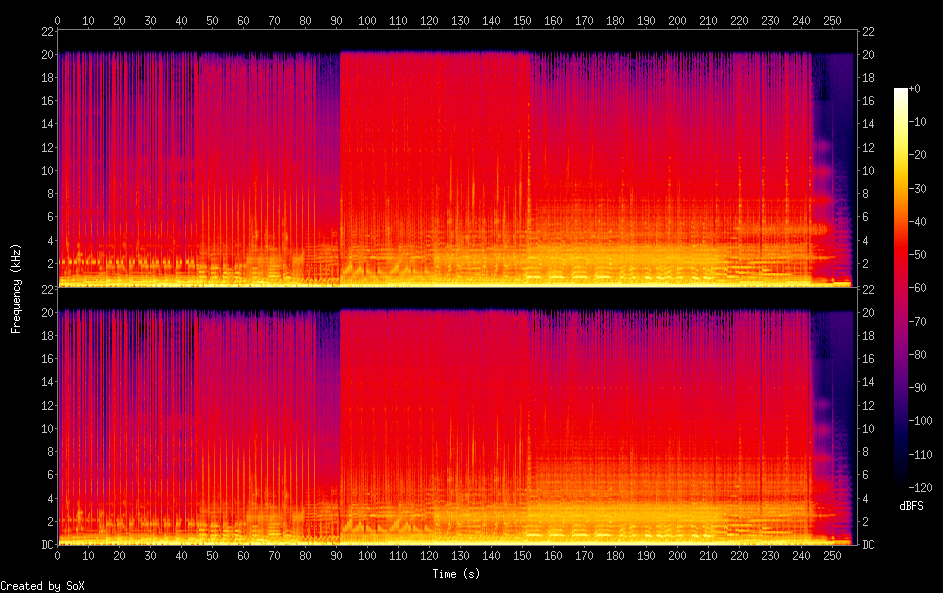Select the 'Frequency (kHz)' axis label
Image resolution: width=943 pixels, height=593 pixels.
pos(16,289)
